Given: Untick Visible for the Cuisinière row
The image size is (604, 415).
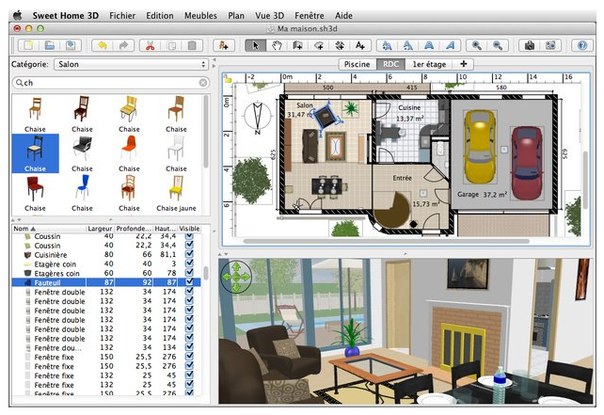Looking at the screenshot, I should coord(189,255).
